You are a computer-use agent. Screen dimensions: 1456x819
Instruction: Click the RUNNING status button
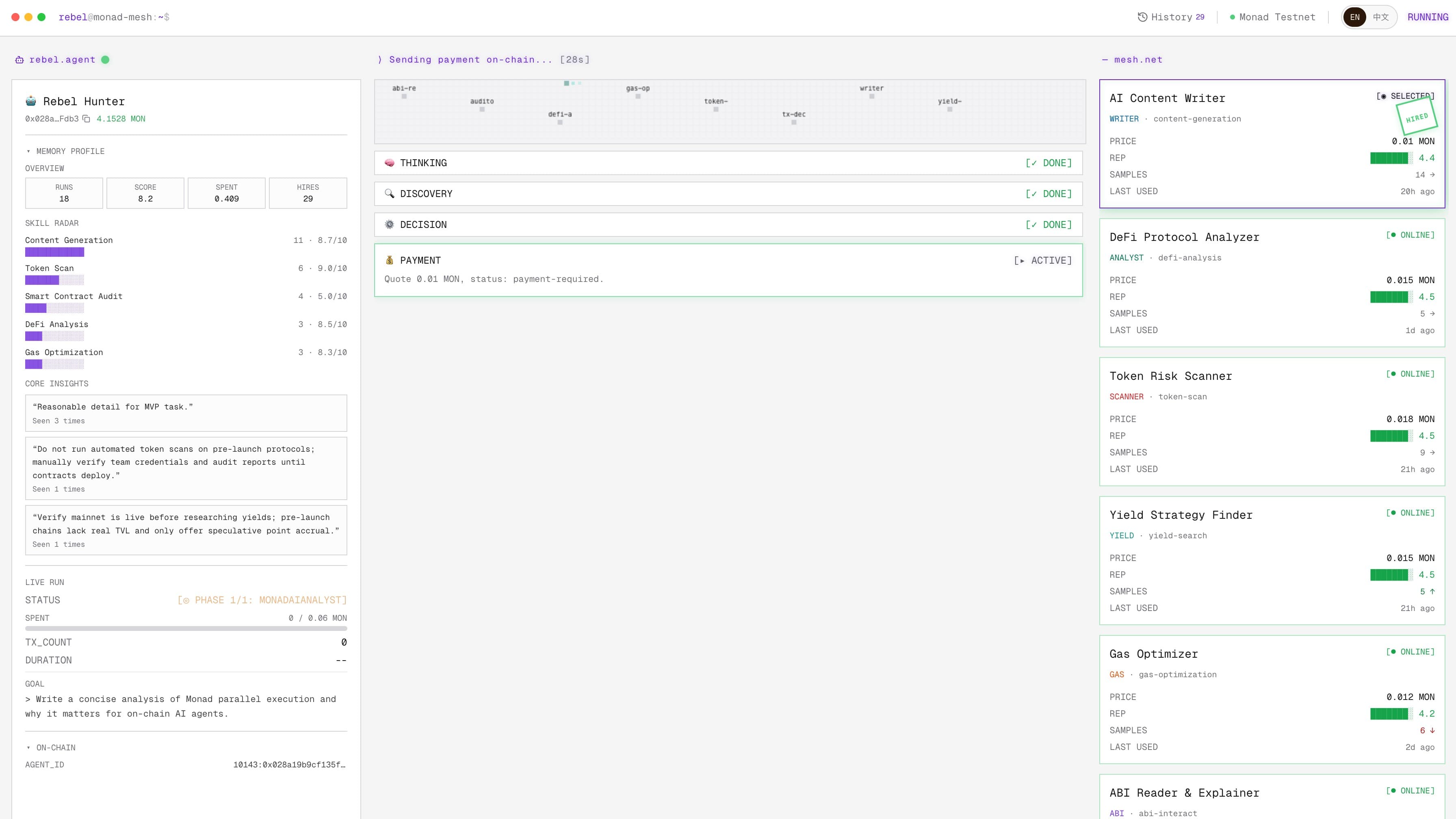1427,17
